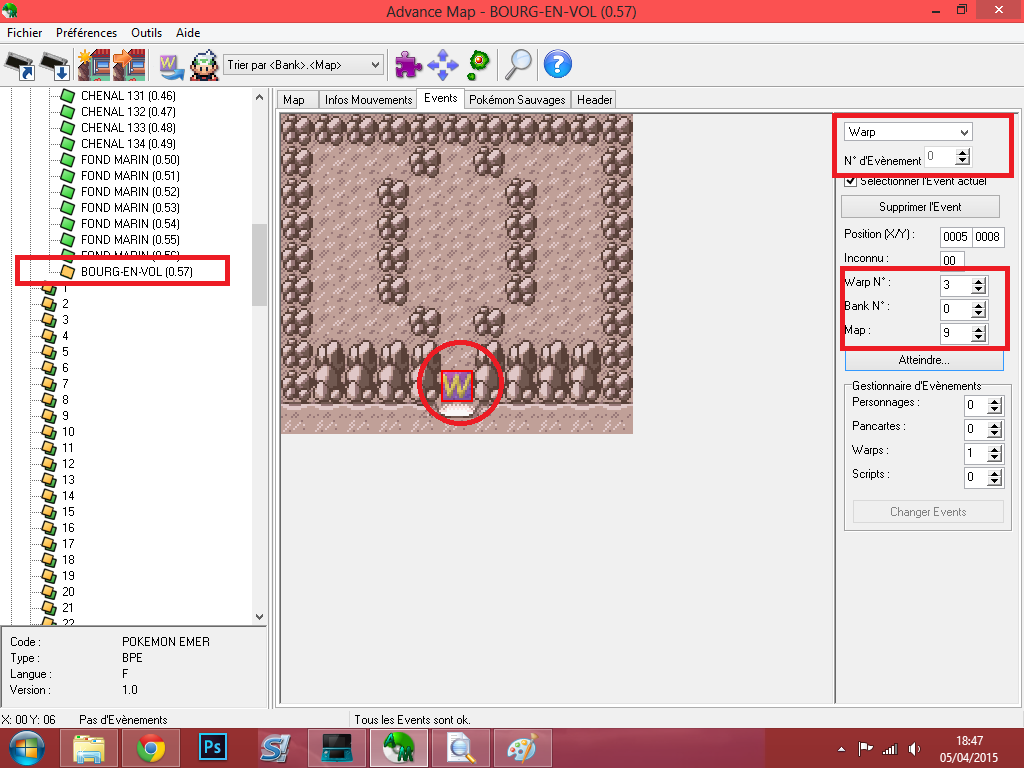Open the Préférences menu
1024x768 pixels.
click(x=86, y=33)
